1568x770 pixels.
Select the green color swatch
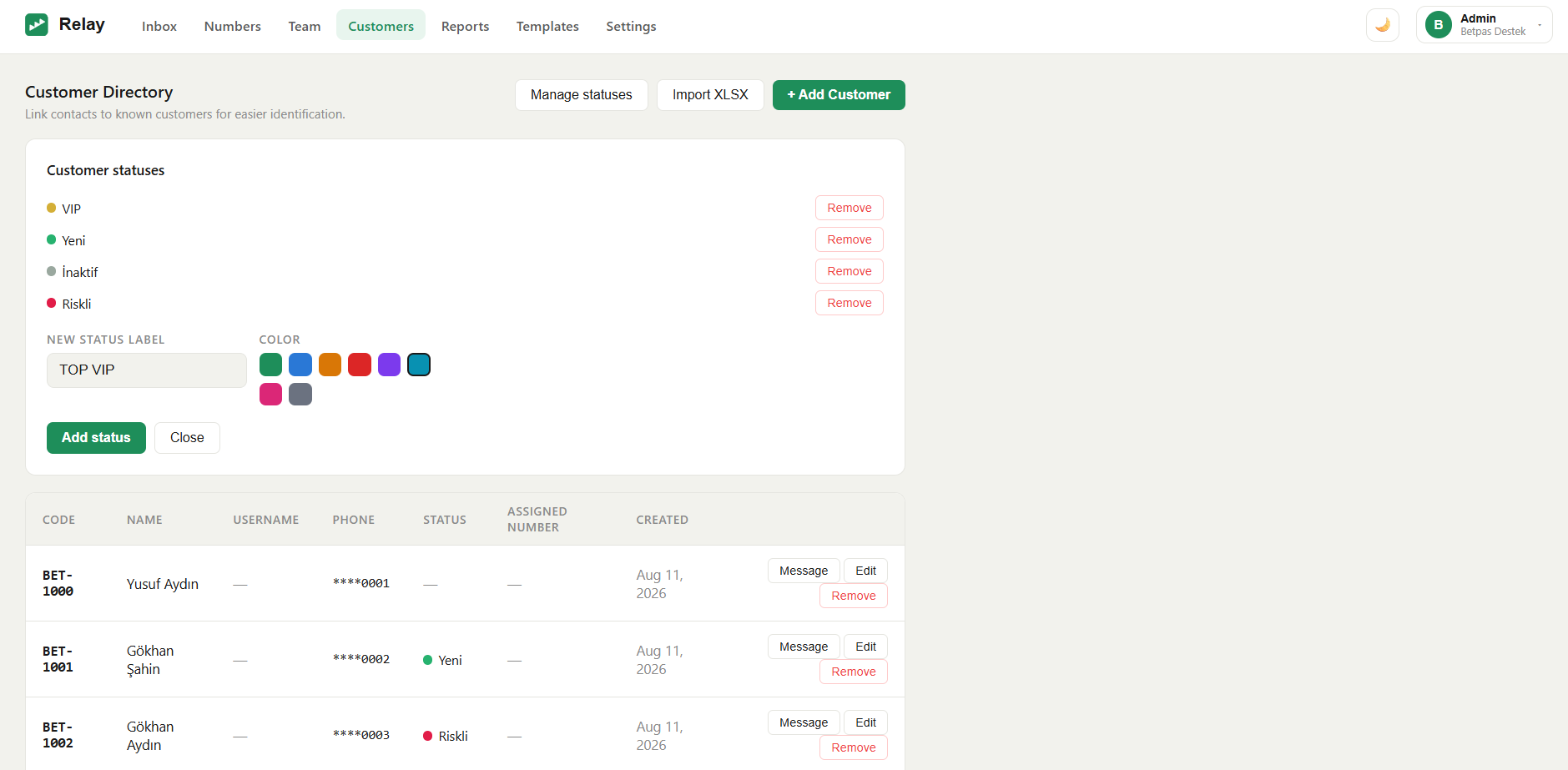270,365
